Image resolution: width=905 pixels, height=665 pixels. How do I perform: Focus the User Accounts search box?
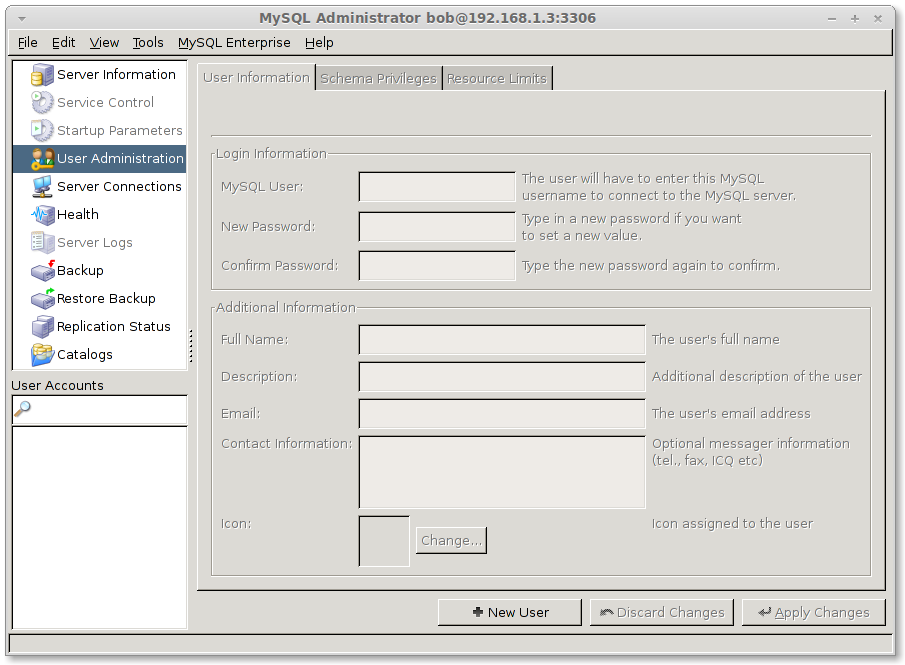[x=100, y=410]
